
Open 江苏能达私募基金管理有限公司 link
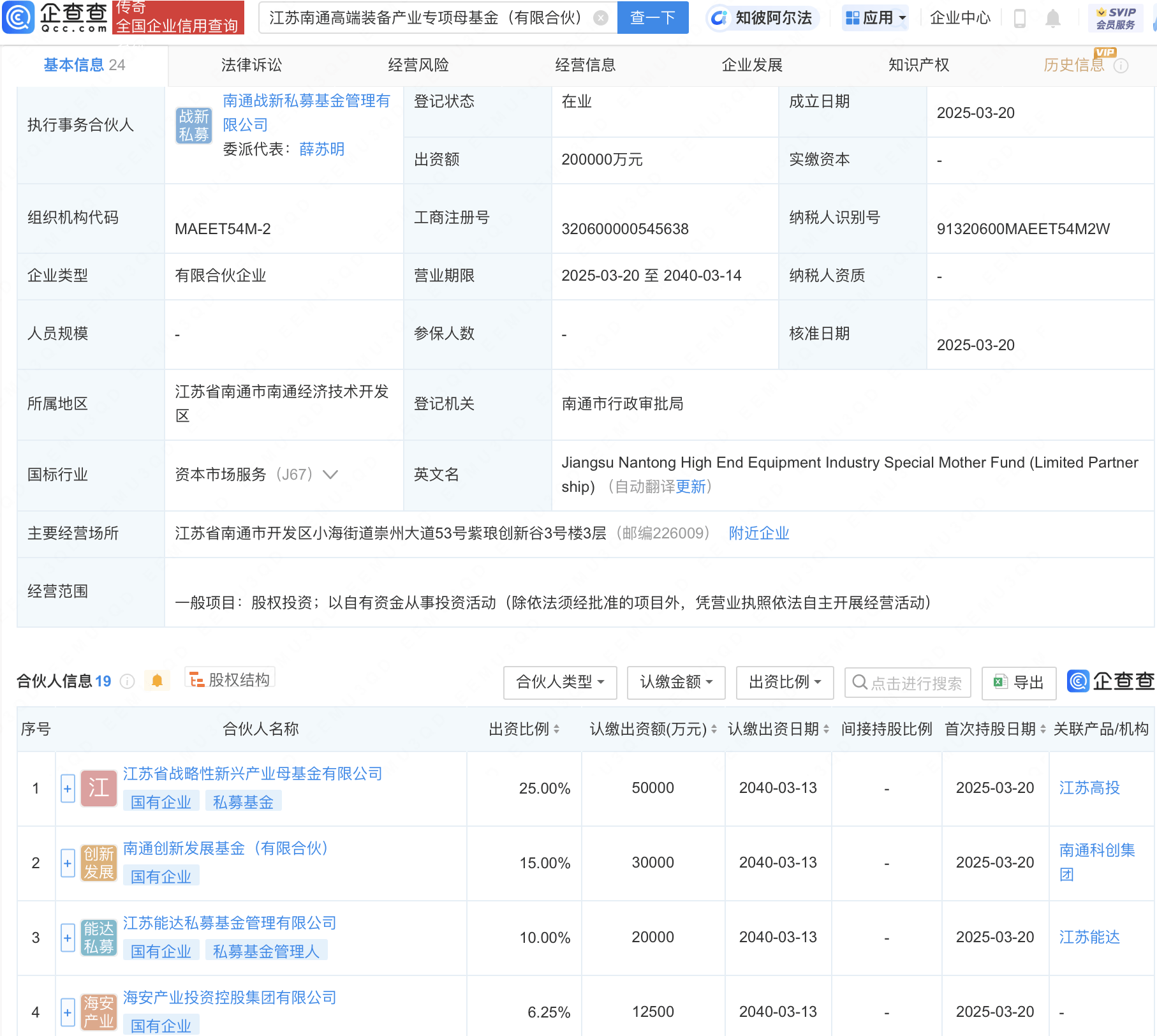tap(230, 923)
